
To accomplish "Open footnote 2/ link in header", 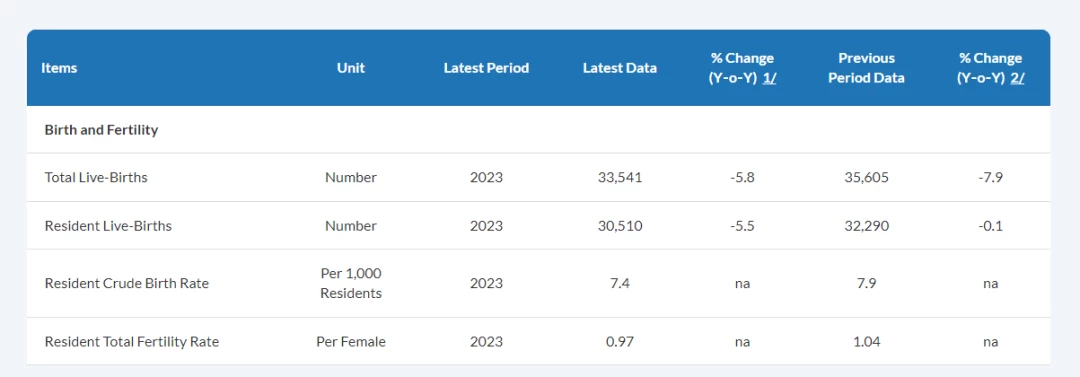I will [1017, 78].
